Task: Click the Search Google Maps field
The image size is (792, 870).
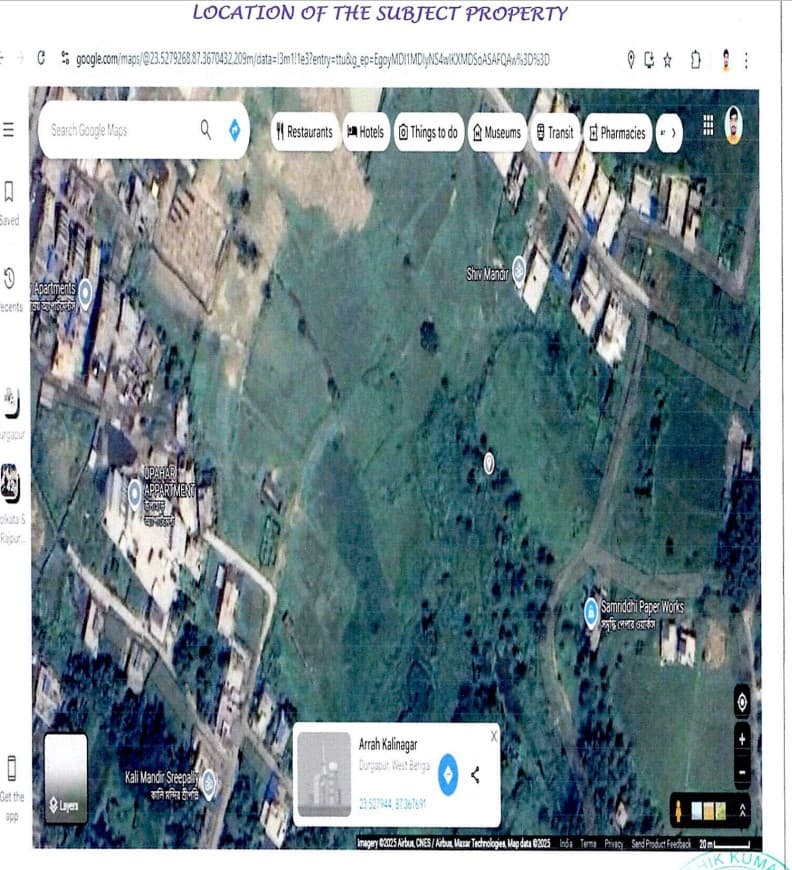Action: 119,130
